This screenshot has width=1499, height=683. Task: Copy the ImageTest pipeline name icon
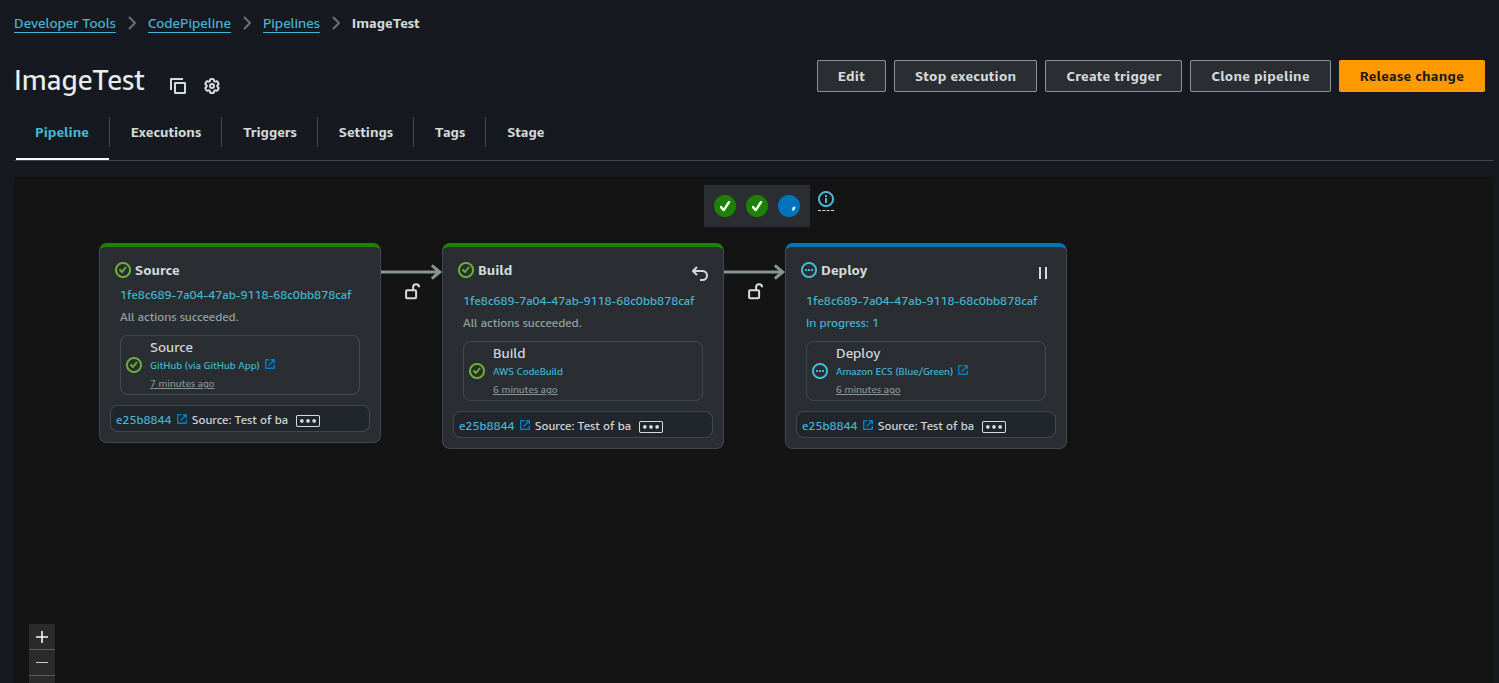pos(178,86)
